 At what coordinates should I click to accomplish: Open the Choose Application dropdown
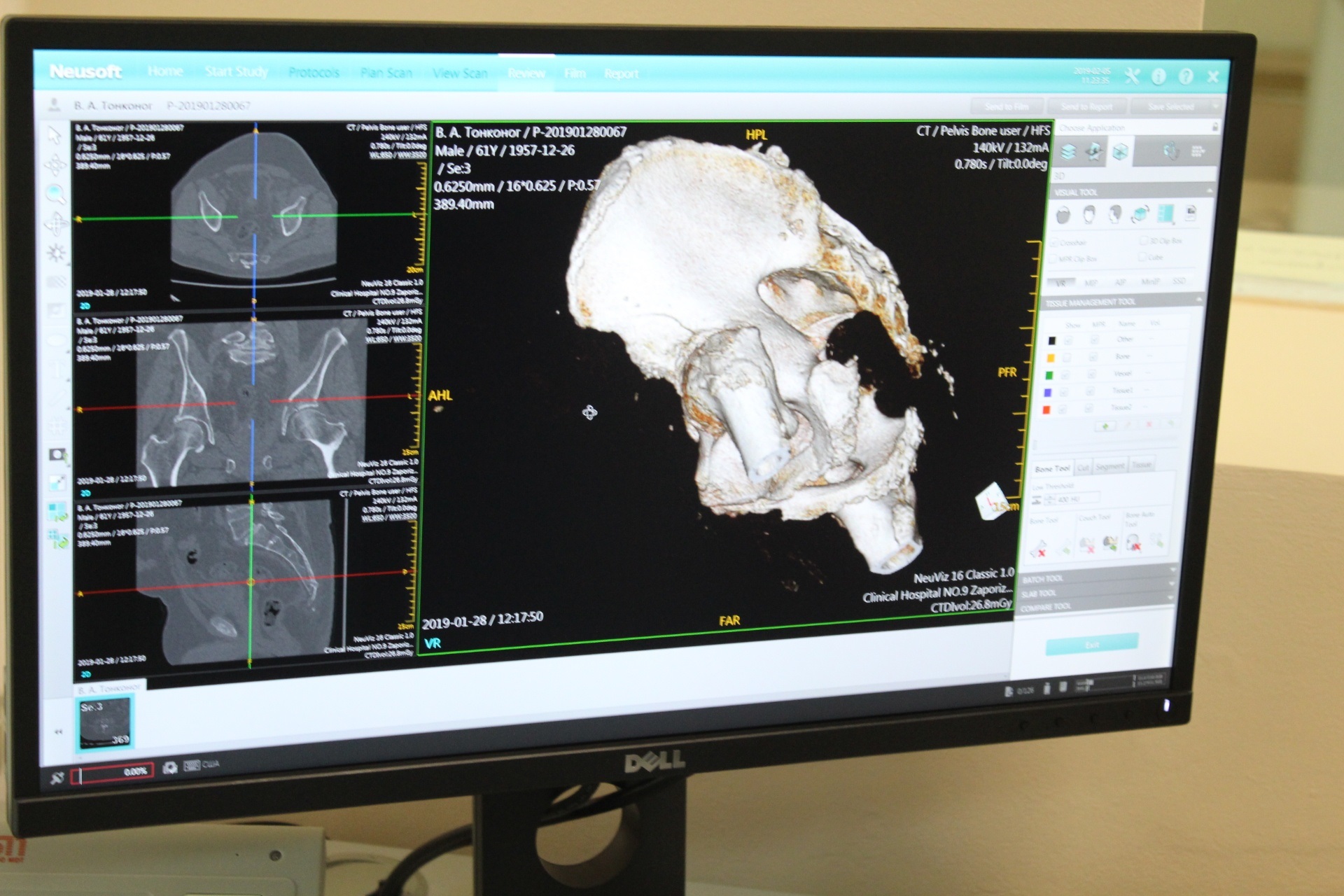1138,127
